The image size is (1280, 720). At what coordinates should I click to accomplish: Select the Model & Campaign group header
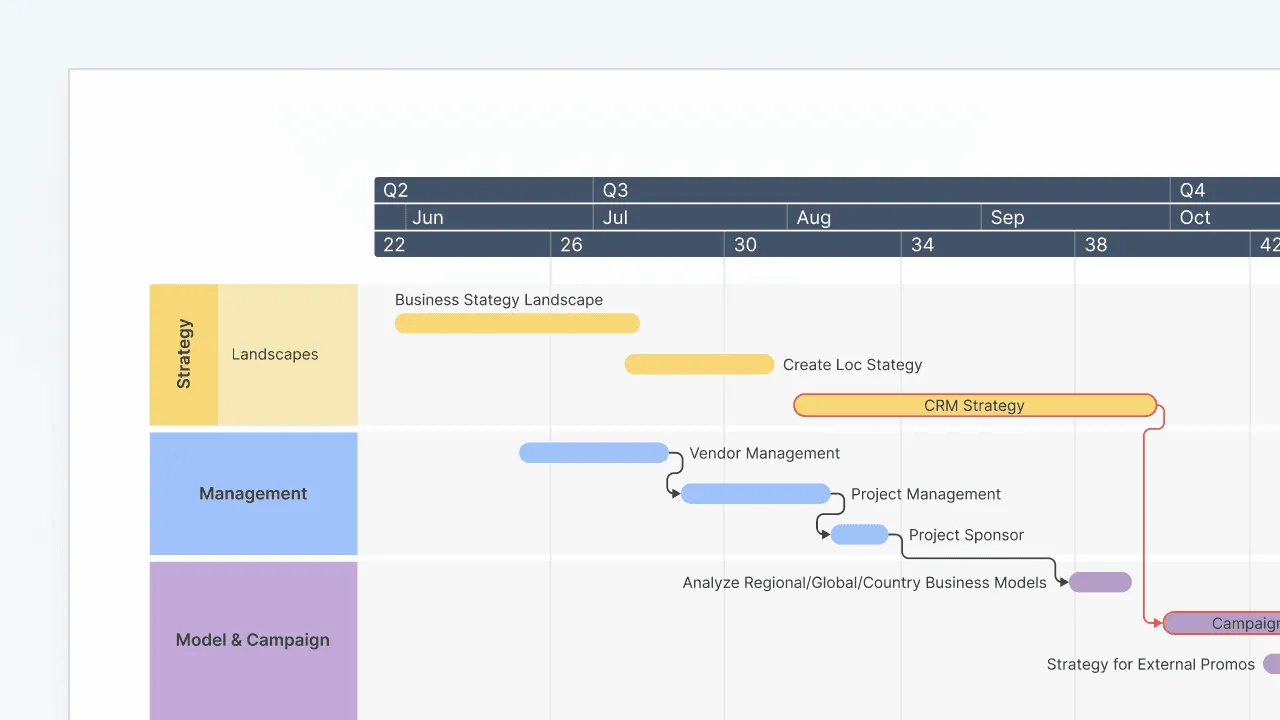pyautogui.click(x=252, y=640)
